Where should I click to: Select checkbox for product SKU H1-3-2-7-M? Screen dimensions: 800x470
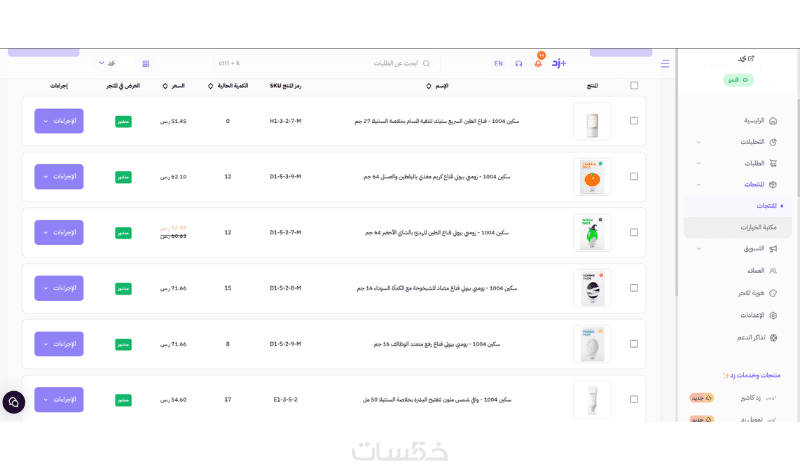pyautogui.click(x=634, y=121)
